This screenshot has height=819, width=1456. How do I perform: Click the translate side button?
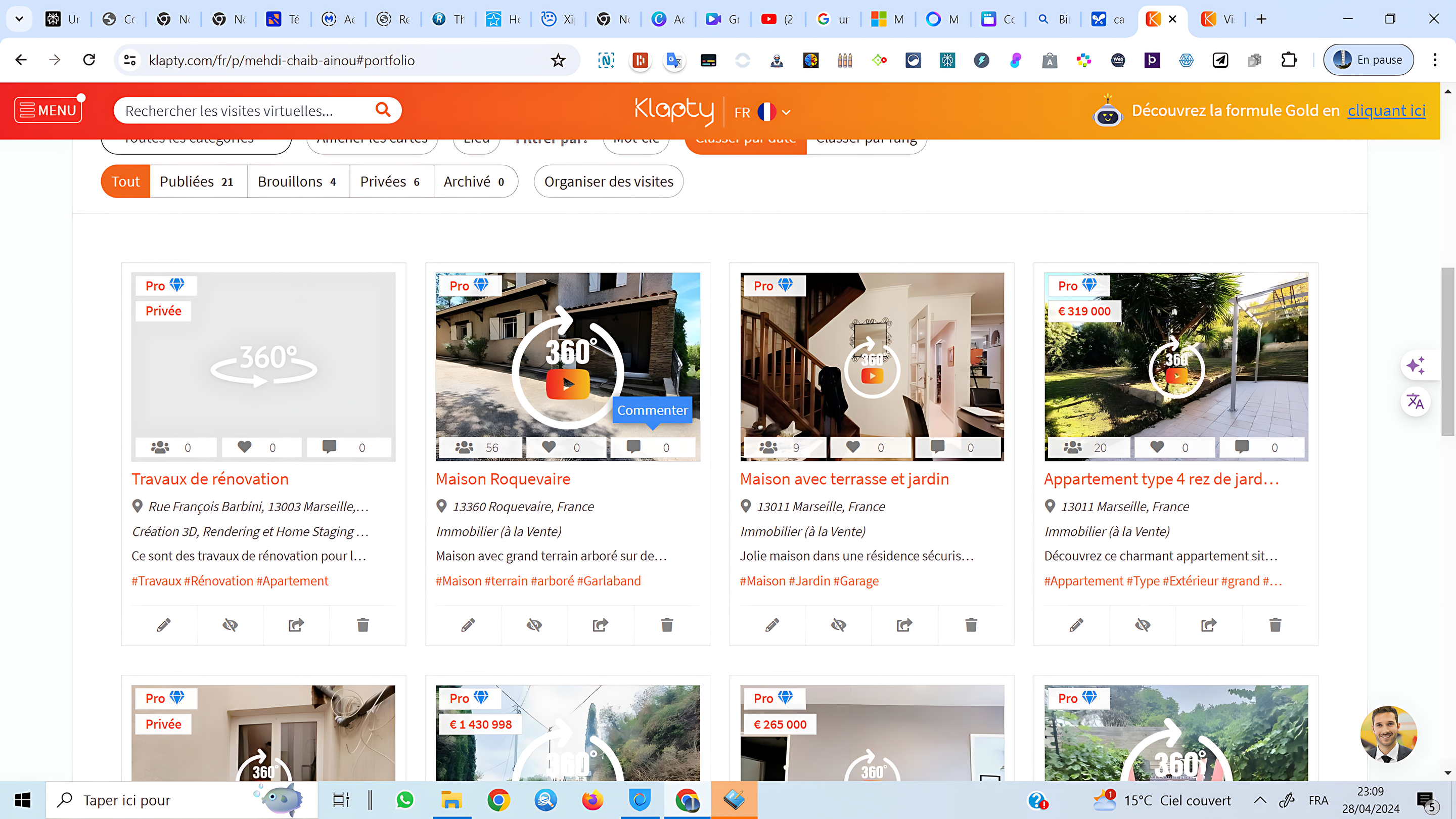[1416, 401]
